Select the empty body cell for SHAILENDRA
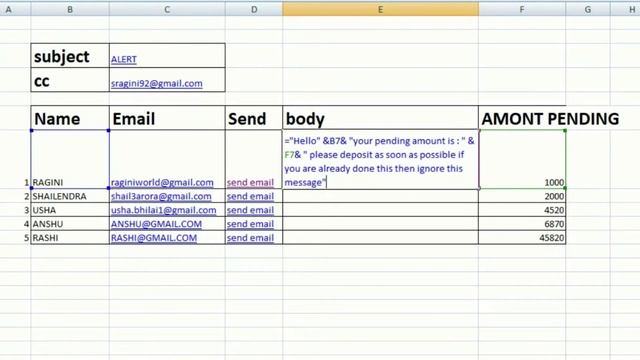Viewport: 640px width, 360px height. 380,196
